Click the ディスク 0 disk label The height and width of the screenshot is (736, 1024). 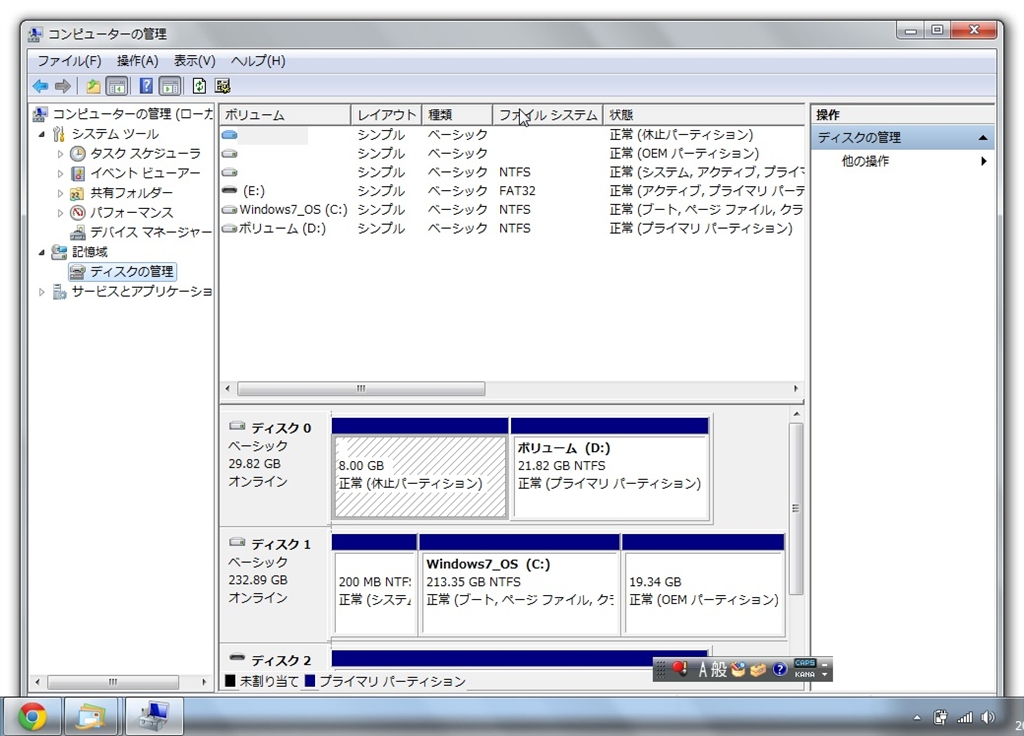click(x=281, y=428)
